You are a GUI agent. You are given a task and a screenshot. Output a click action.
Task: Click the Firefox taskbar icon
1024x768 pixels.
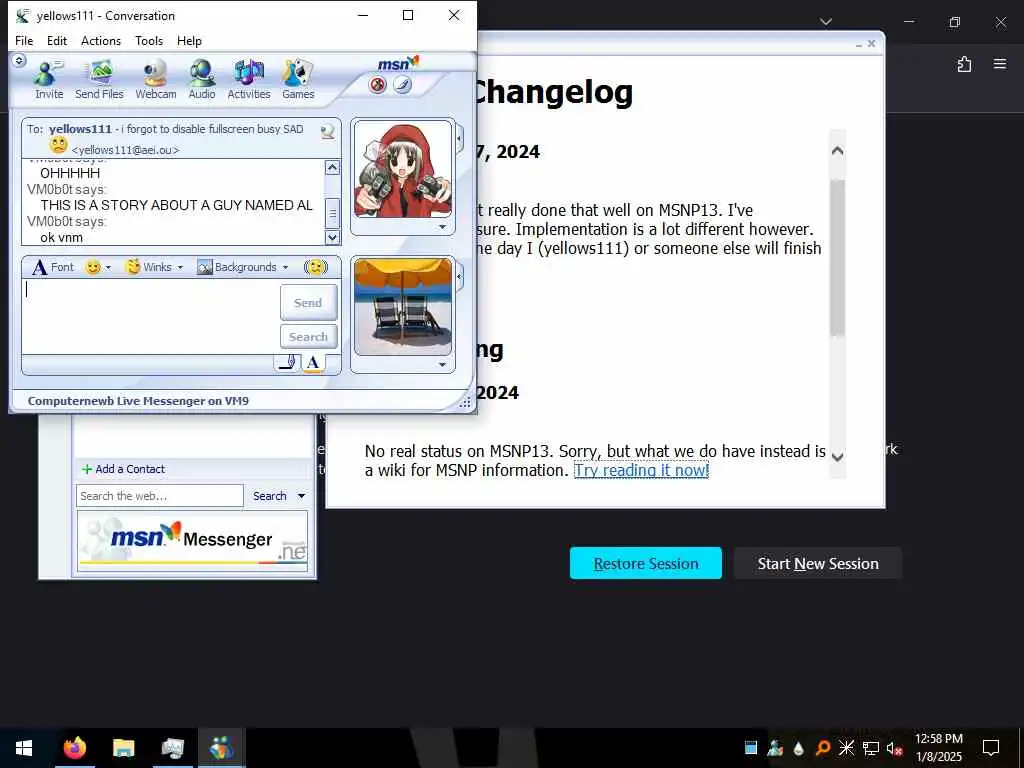coord(74,748)
